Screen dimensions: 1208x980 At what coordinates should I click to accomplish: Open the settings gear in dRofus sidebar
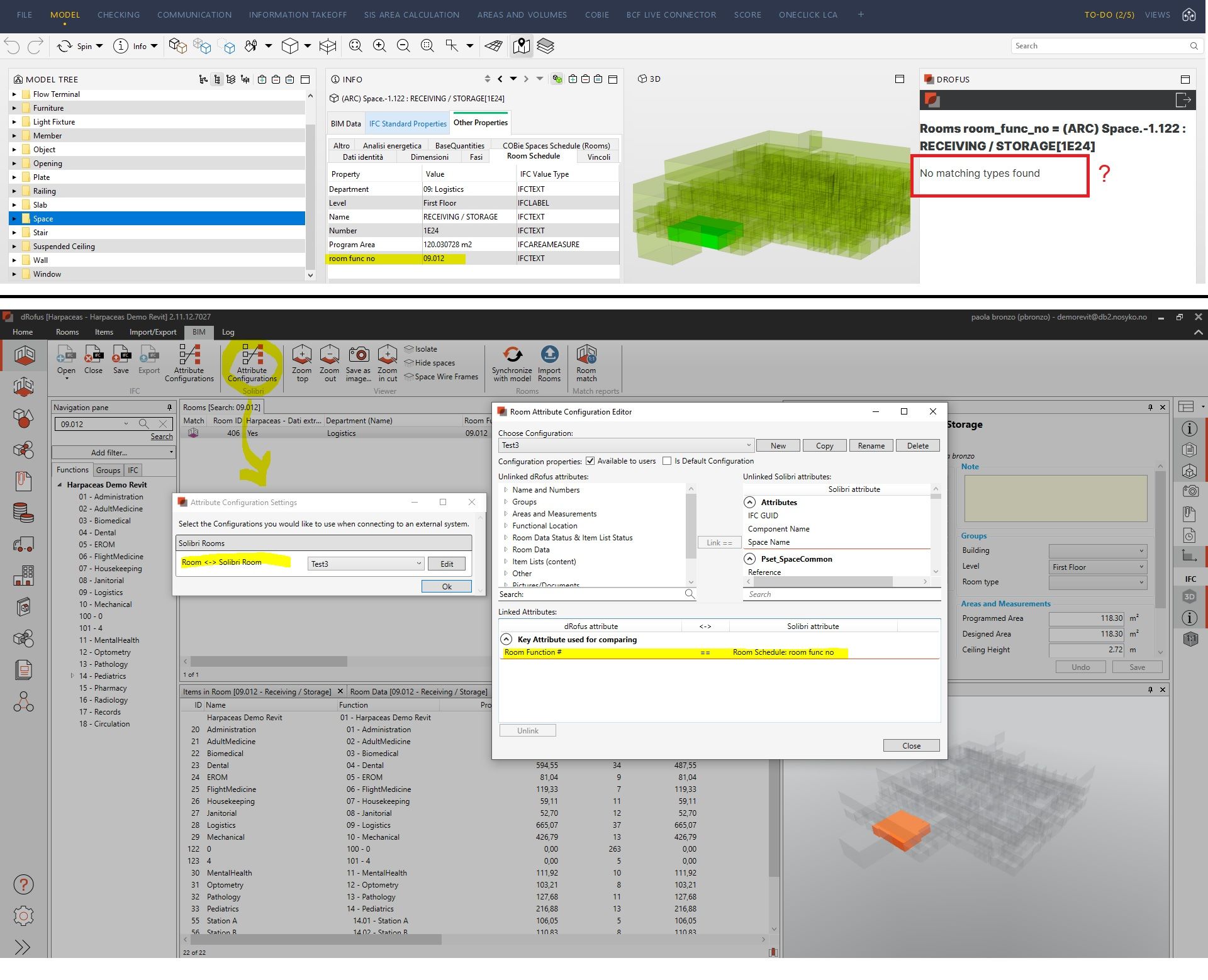(x=23, y=916)
